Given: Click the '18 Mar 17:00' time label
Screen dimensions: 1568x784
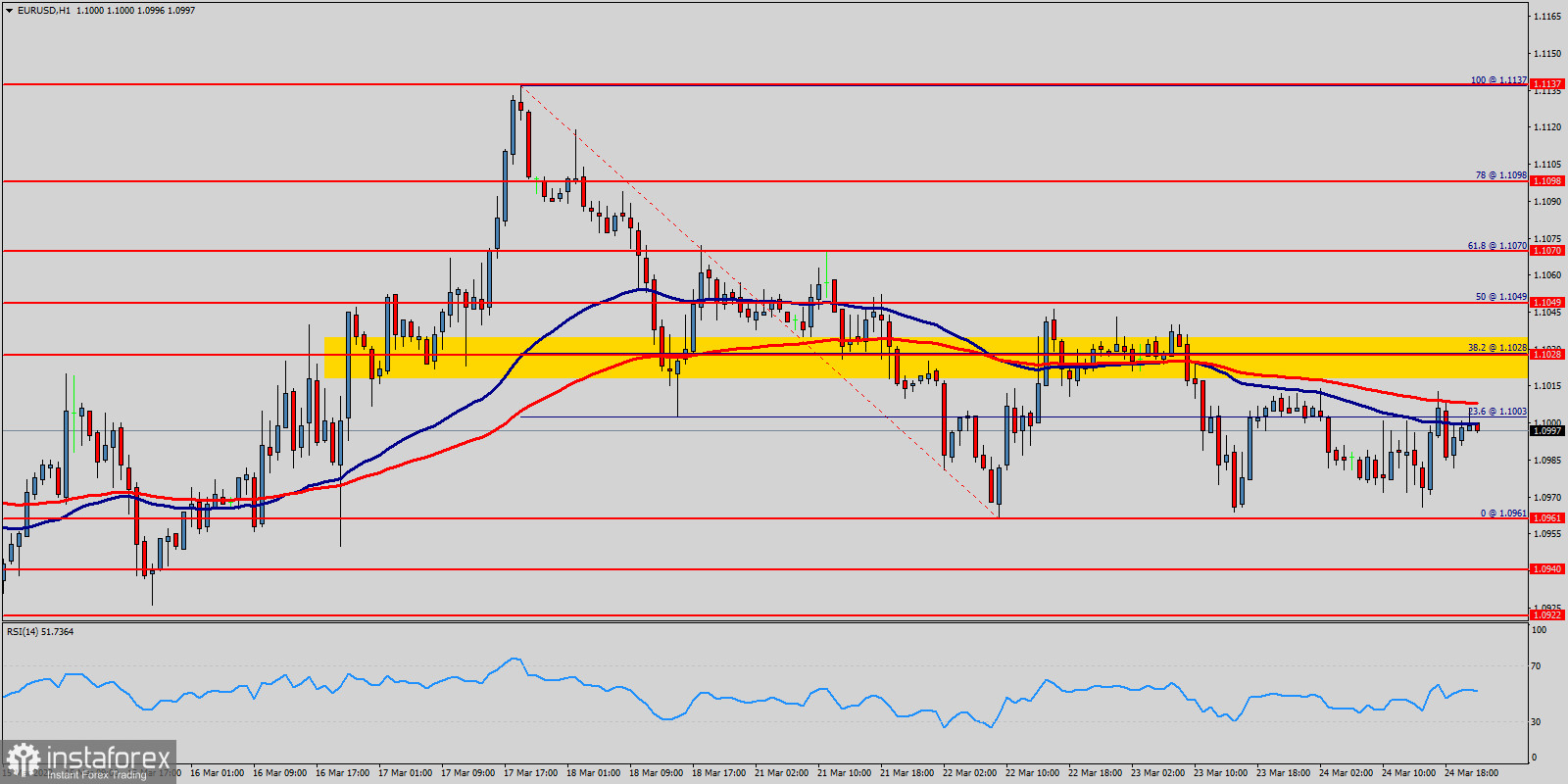Looking at the screenshot, I should click(x=718, y=773).
